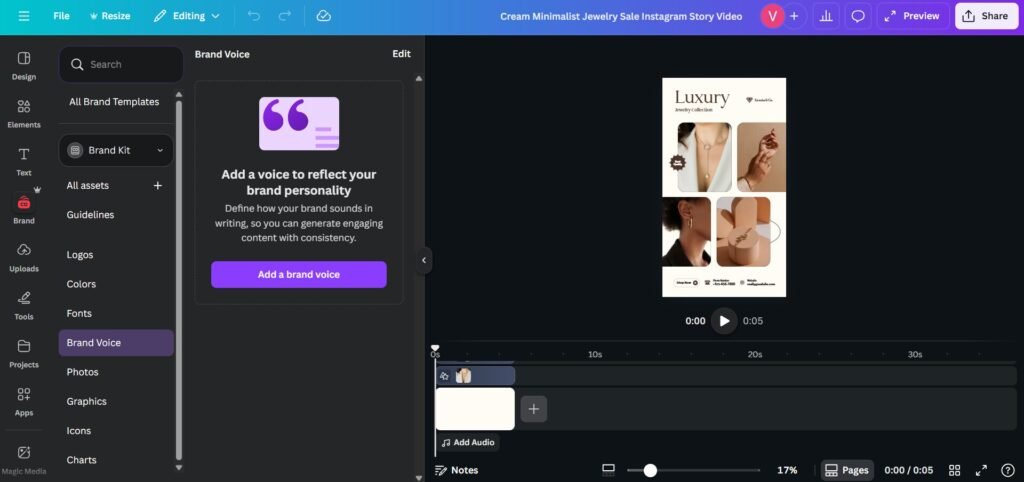1024x482 pixels.
Task: Open the Editing mode dropdown
Action: (187, 16)
